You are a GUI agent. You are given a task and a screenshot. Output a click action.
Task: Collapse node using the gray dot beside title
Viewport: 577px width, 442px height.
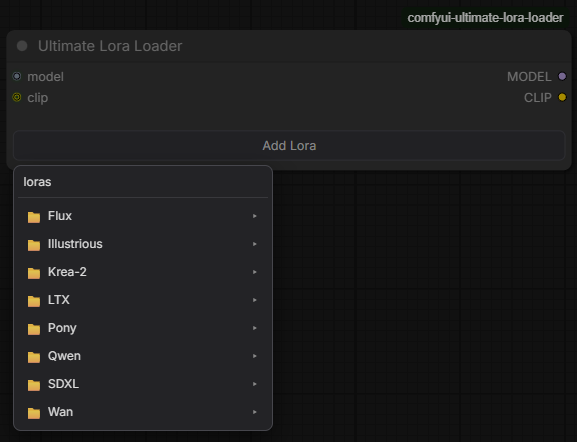tap(22, 46)
